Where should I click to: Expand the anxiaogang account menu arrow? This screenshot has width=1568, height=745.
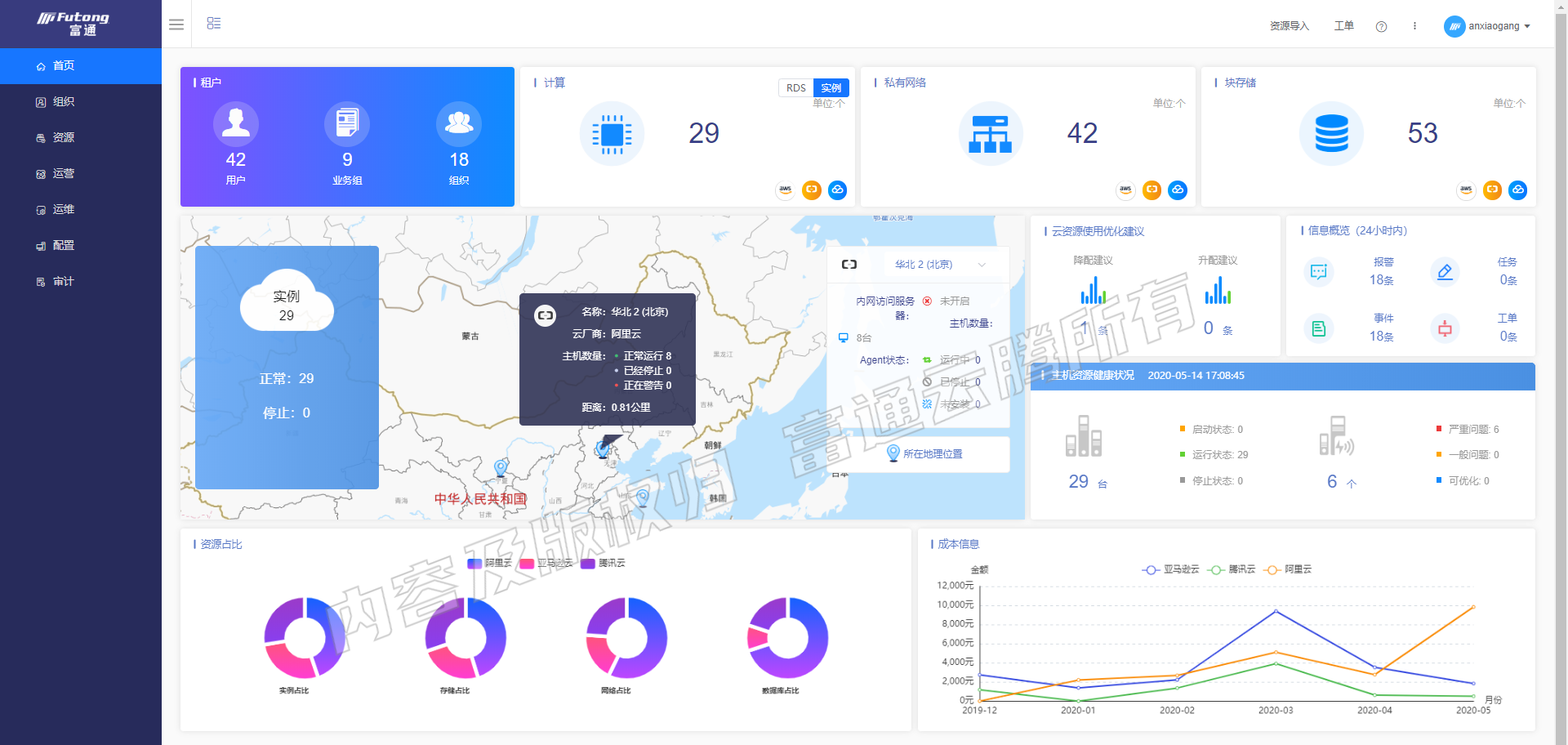[1527, 26]
